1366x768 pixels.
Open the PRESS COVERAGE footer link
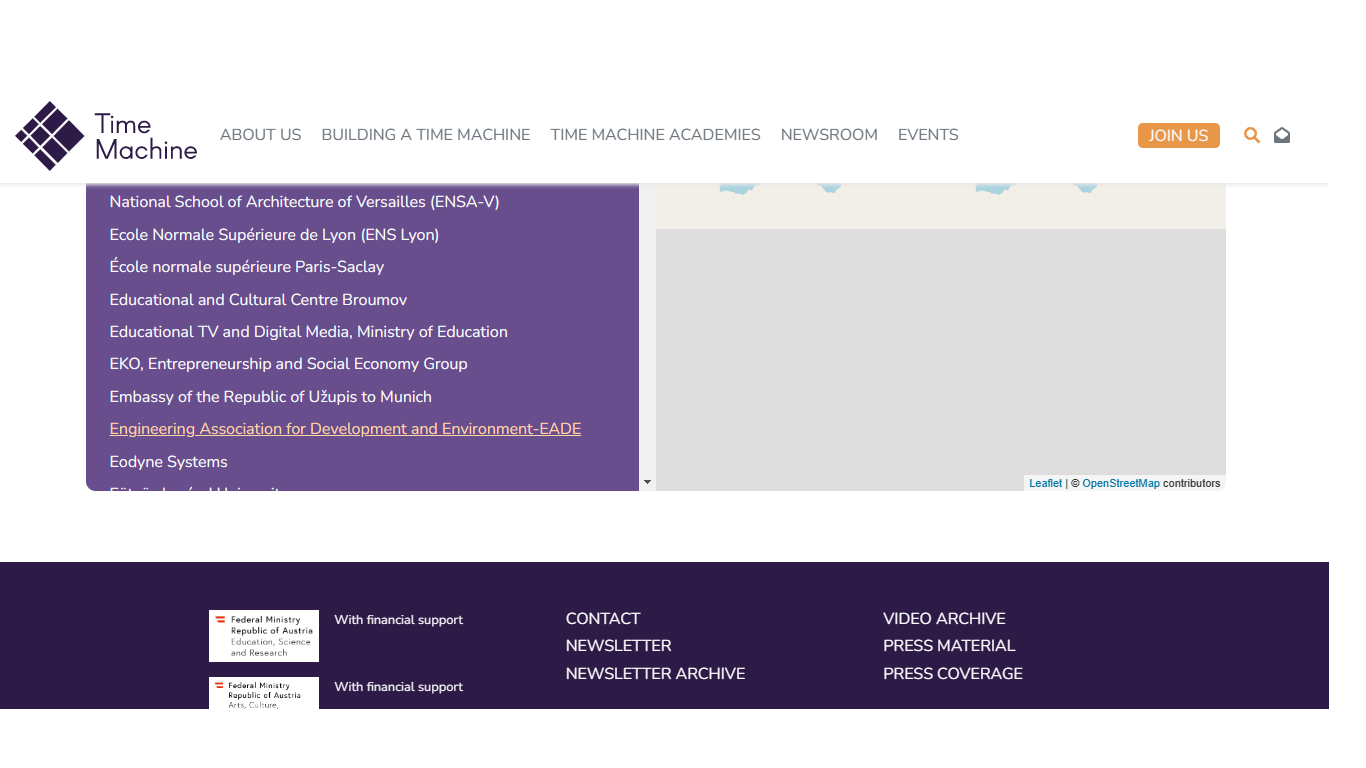click(x=952, y=674)
